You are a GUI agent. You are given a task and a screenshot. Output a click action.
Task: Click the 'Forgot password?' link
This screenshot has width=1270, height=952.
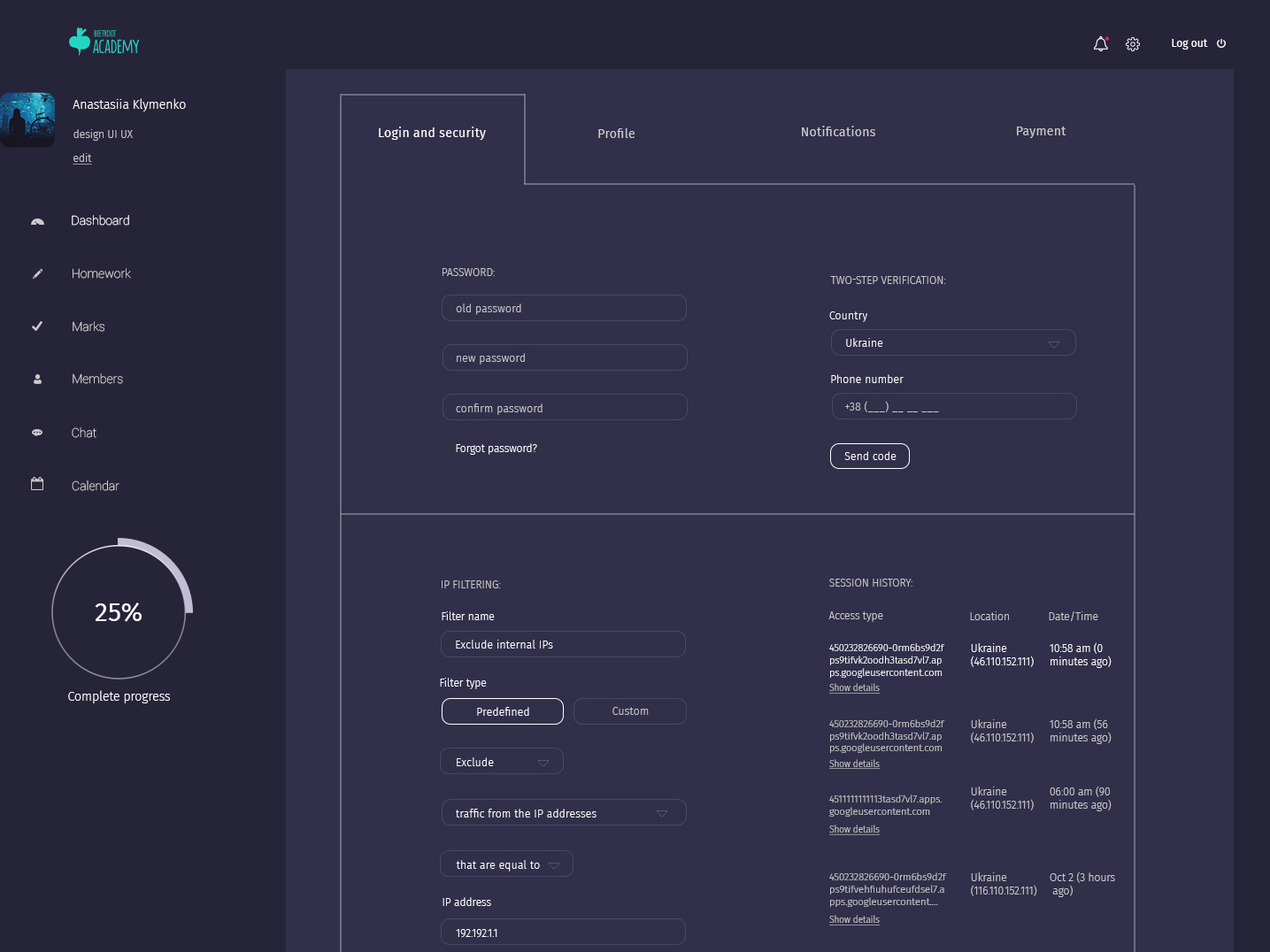(496, 449)
